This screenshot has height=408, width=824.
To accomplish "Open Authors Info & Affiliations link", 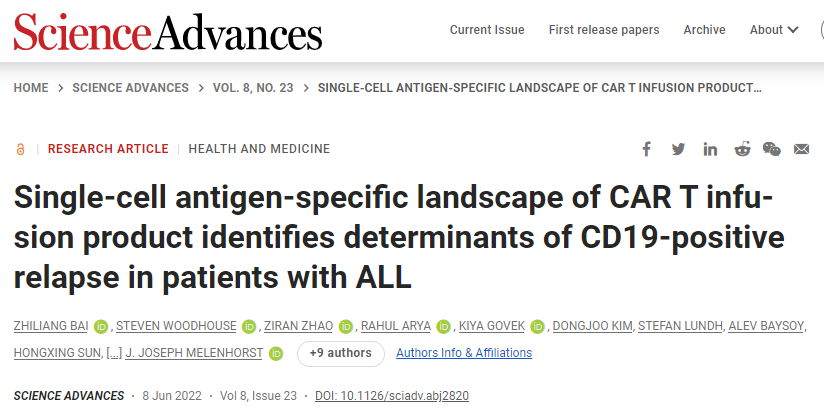I will pyautogui.click(x=464, y=353).
